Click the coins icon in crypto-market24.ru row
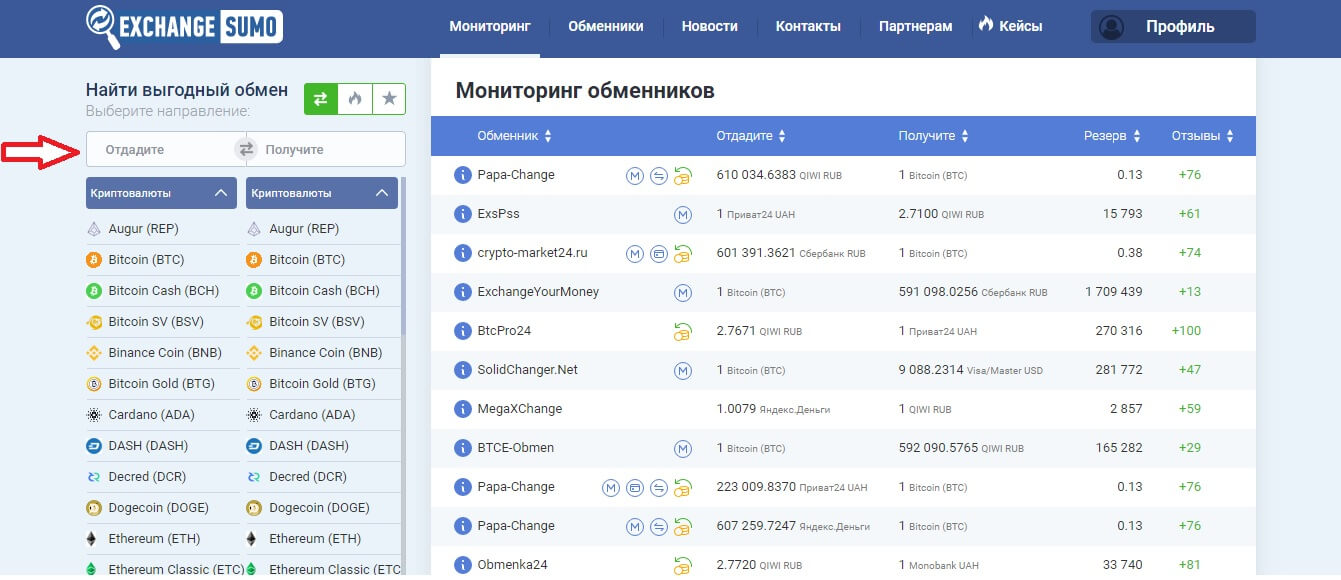1341x580 pixels. 683,253
